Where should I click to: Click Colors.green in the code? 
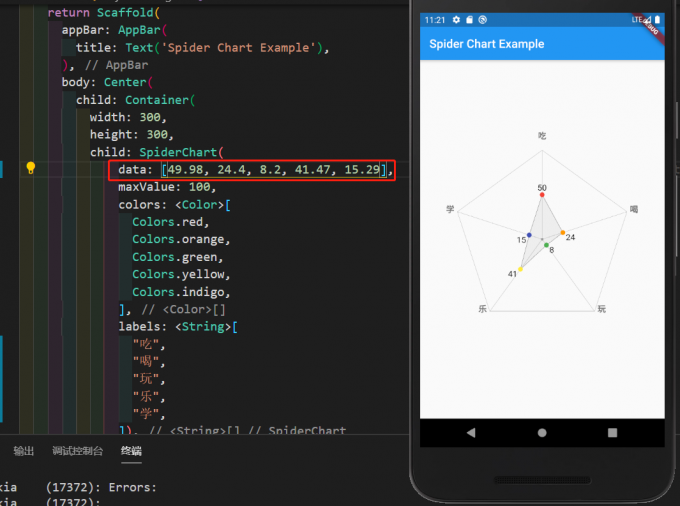(x=178, y=257)
